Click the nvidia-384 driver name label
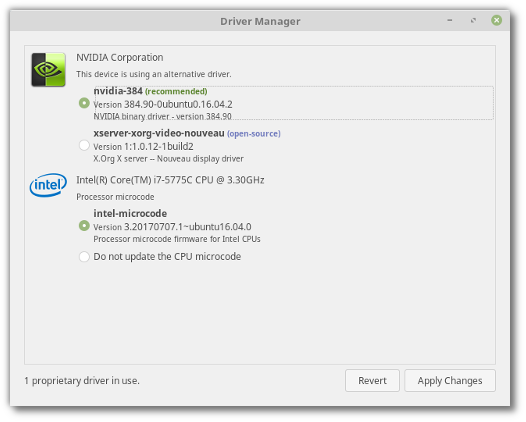 [x=118, y=91]
